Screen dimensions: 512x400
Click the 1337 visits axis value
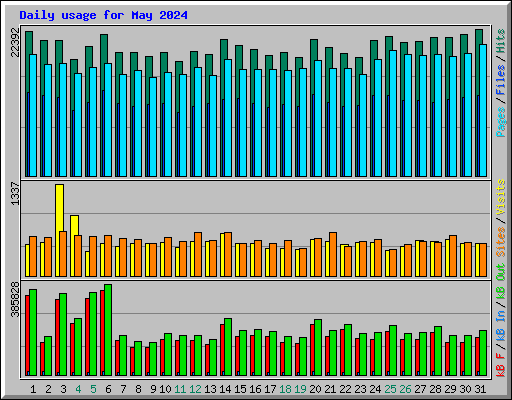tap(15, 194)
